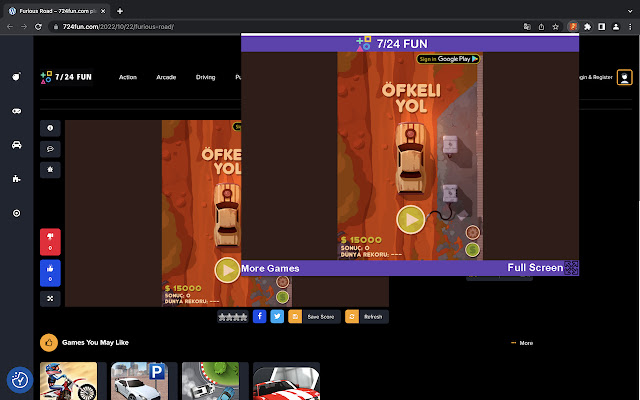Click the user avatar icon at top right
The image size is (640, 400).
(x=624, y=77)
